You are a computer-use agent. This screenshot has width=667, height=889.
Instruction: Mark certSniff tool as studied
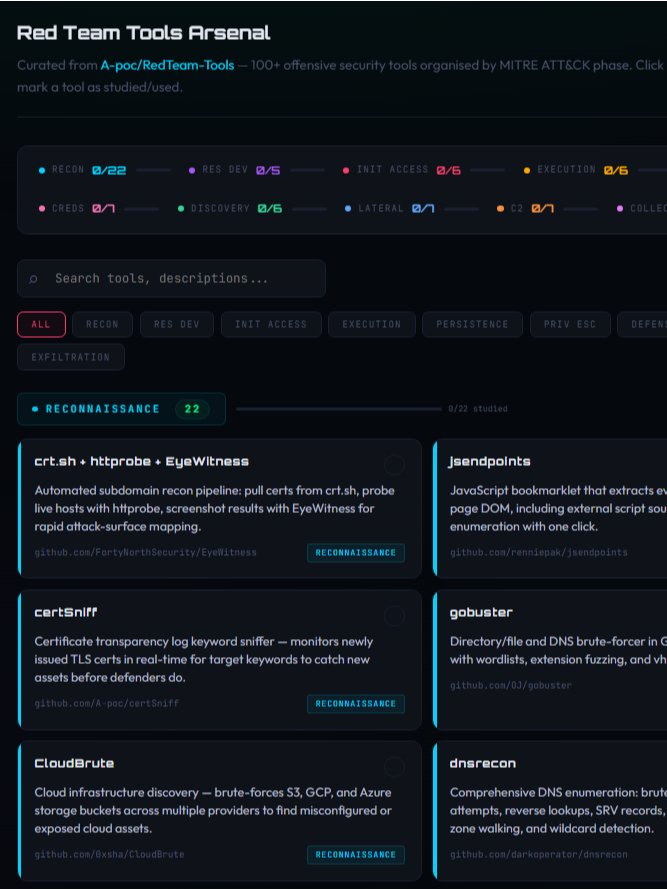[394, 615]
